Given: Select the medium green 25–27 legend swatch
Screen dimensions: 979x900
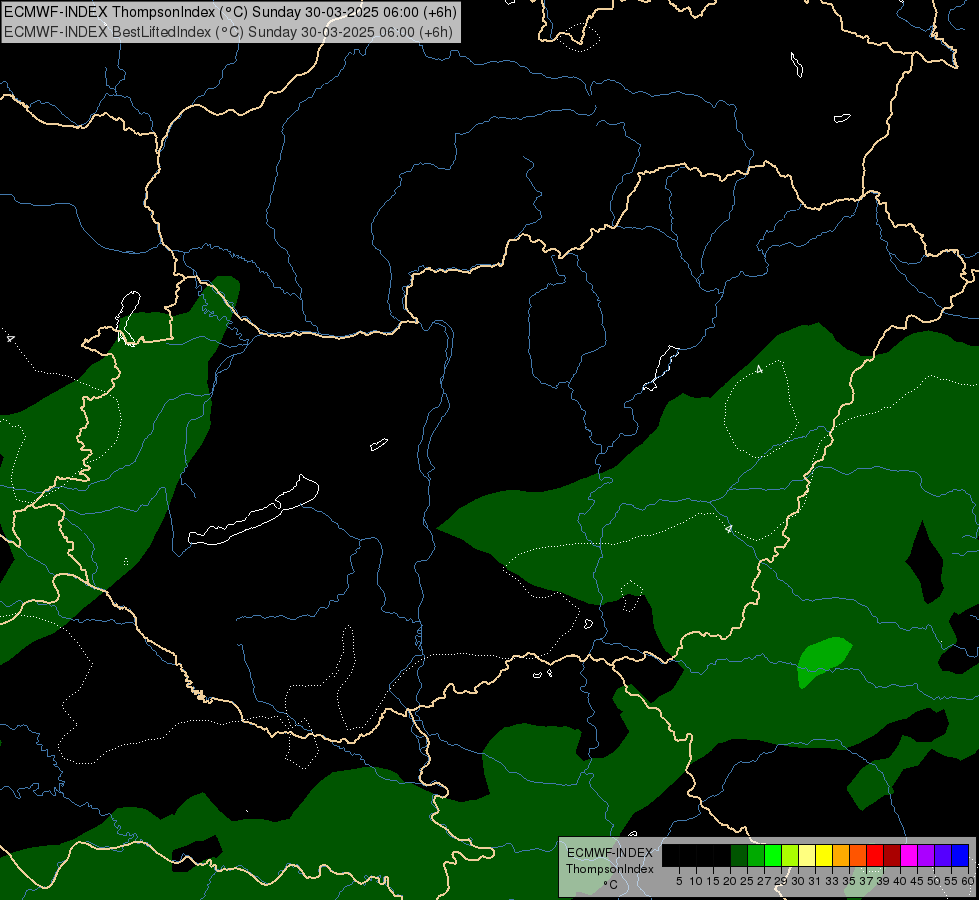Looking at the screenshot, I should [756, 855].
